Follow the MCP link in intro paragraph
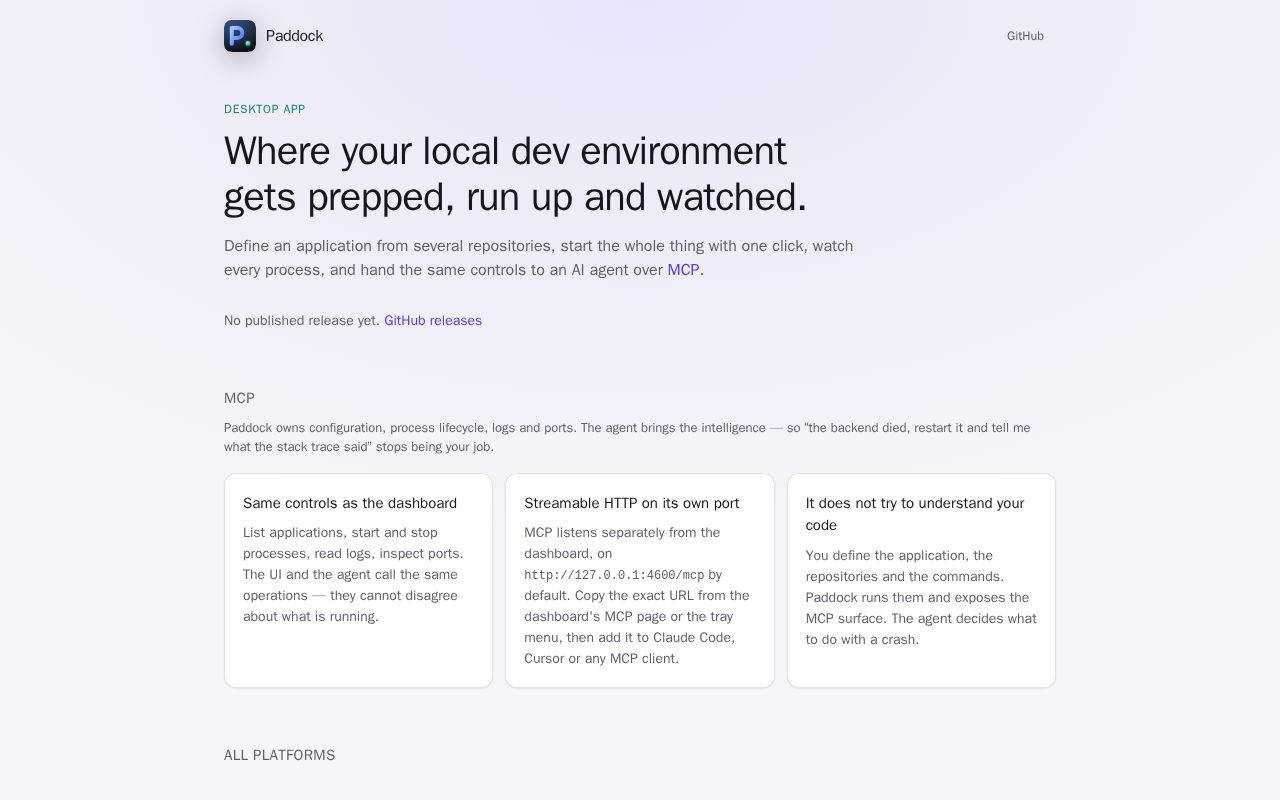The width and height of the screenshot is (1280, 800). pos(683,270)
